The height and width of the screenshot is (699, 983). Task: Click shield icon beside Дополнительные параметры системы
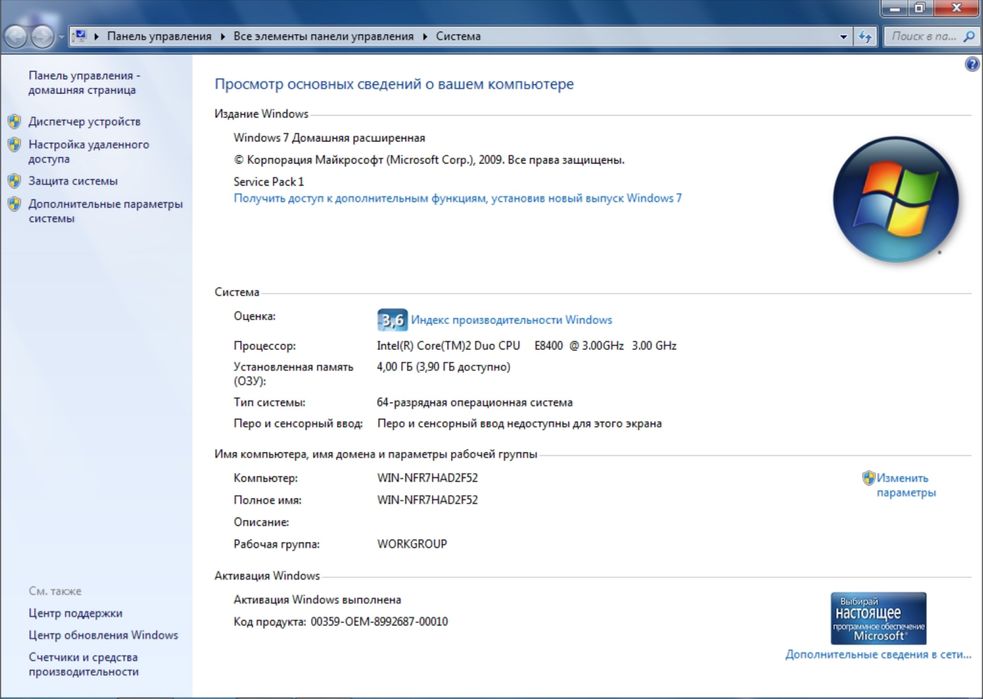point(14,204)
